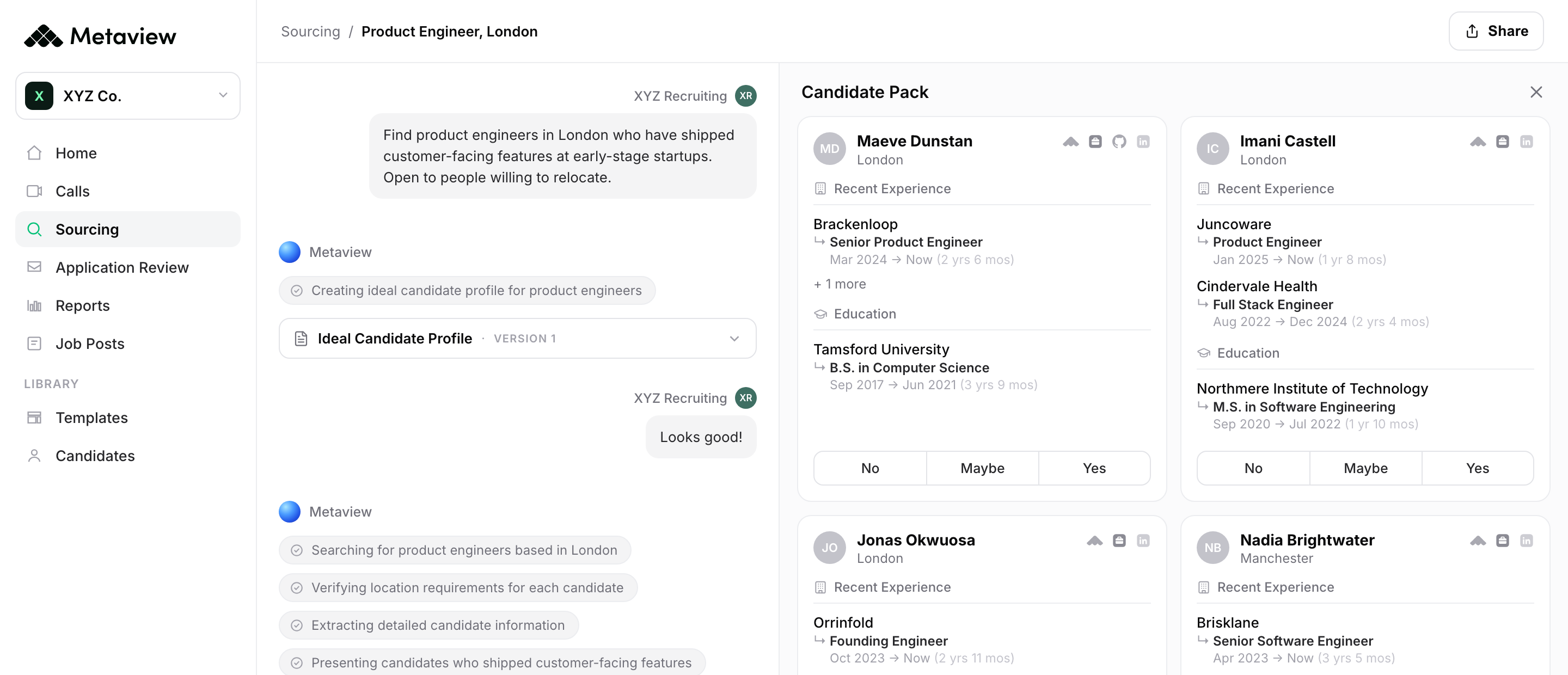Click 'Presenting candidates who shipped' step chip

click(492, 662)
